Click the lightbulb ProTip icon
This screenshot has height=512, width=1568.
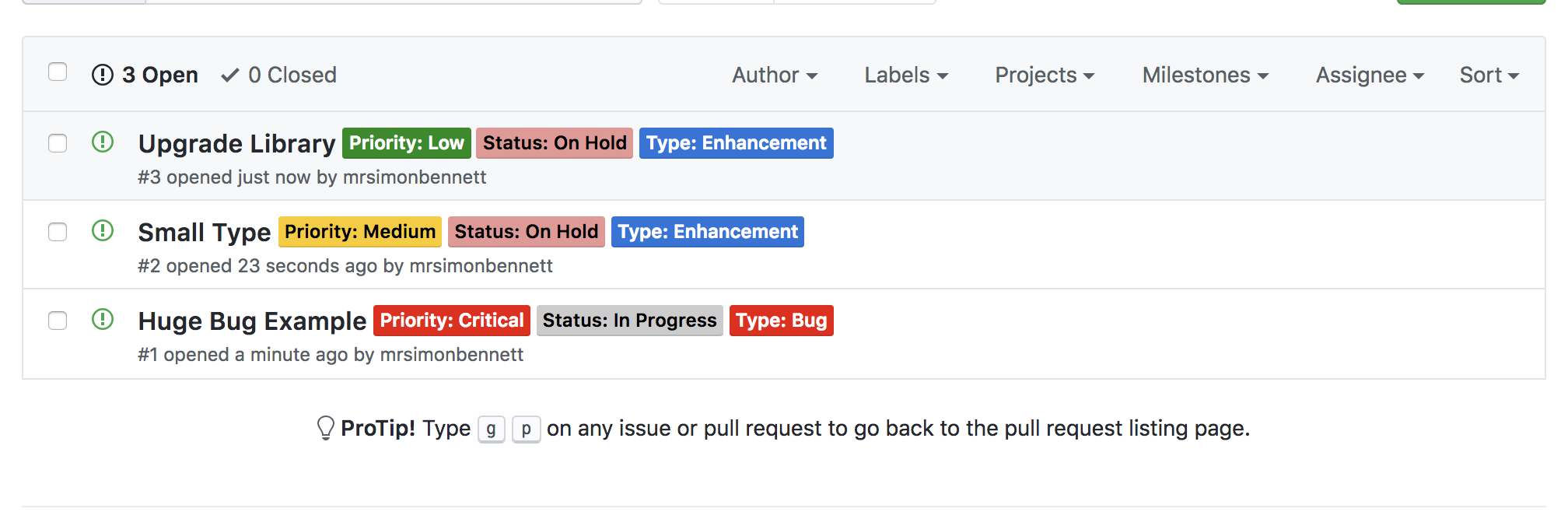pyautogui.click(x=326, y=428)
